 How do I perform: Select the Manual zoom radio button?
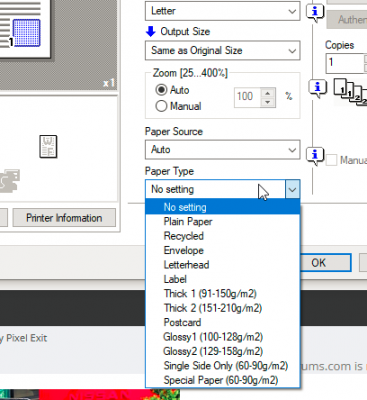point(161,106)
